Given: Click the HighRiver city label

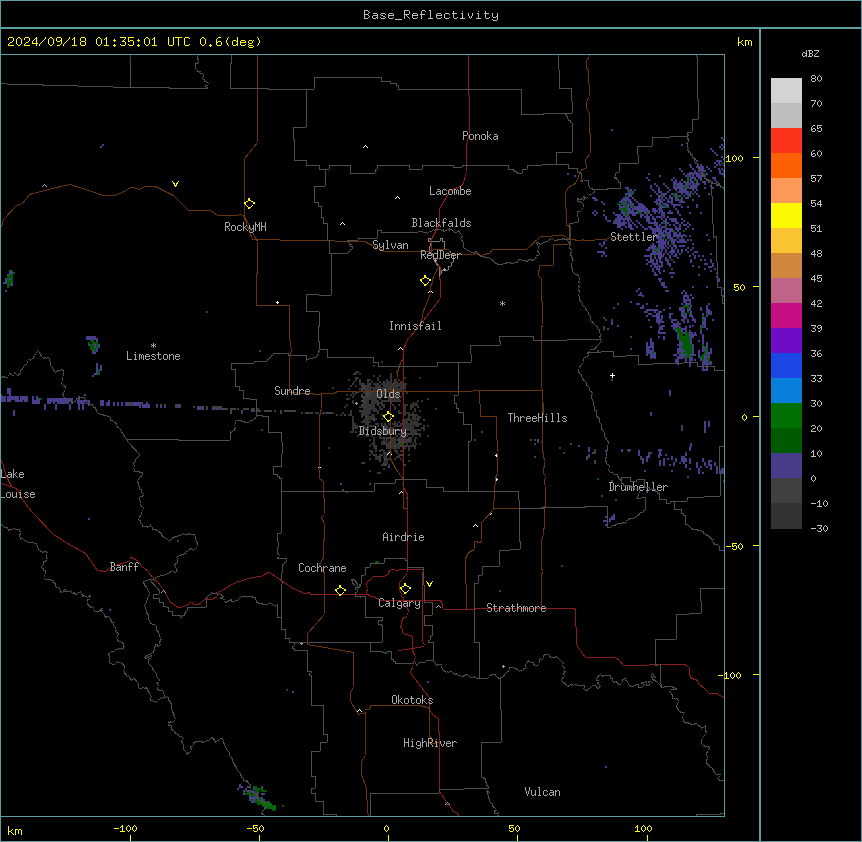Looking at the screenshot, I should pos(430,743).
